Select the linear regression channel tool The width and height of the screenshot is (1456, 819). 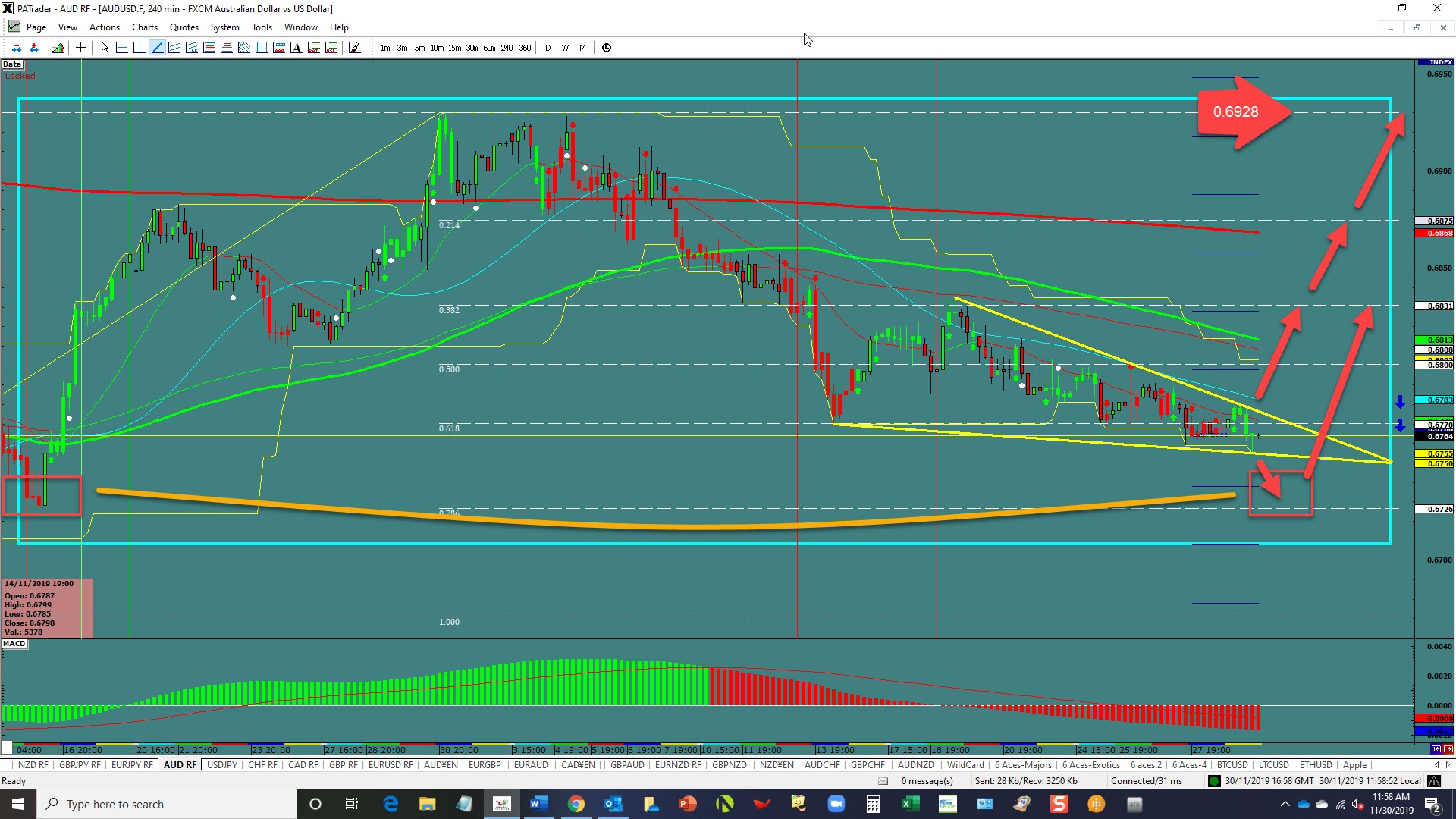coord(192,48)
